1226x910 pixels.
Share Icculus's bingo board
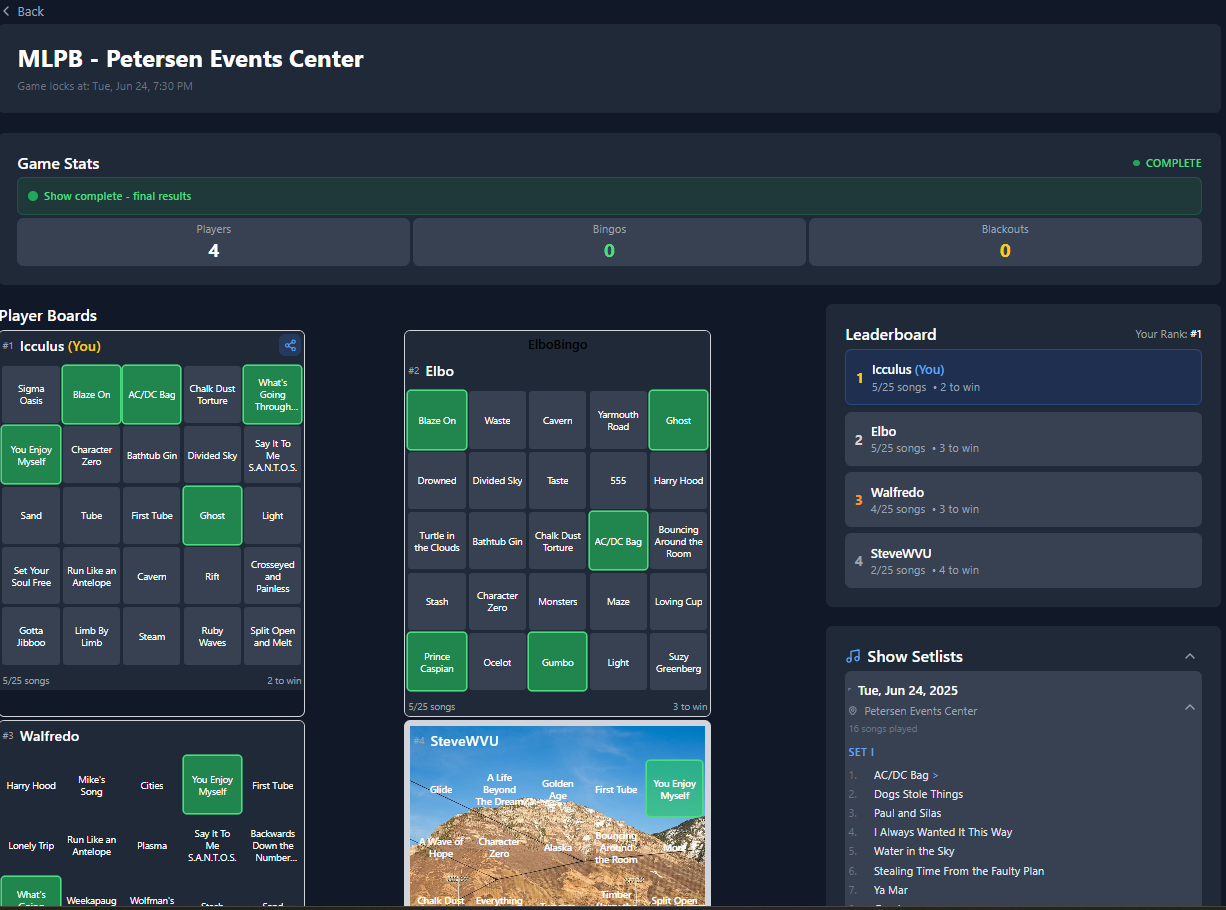[289, 345]
